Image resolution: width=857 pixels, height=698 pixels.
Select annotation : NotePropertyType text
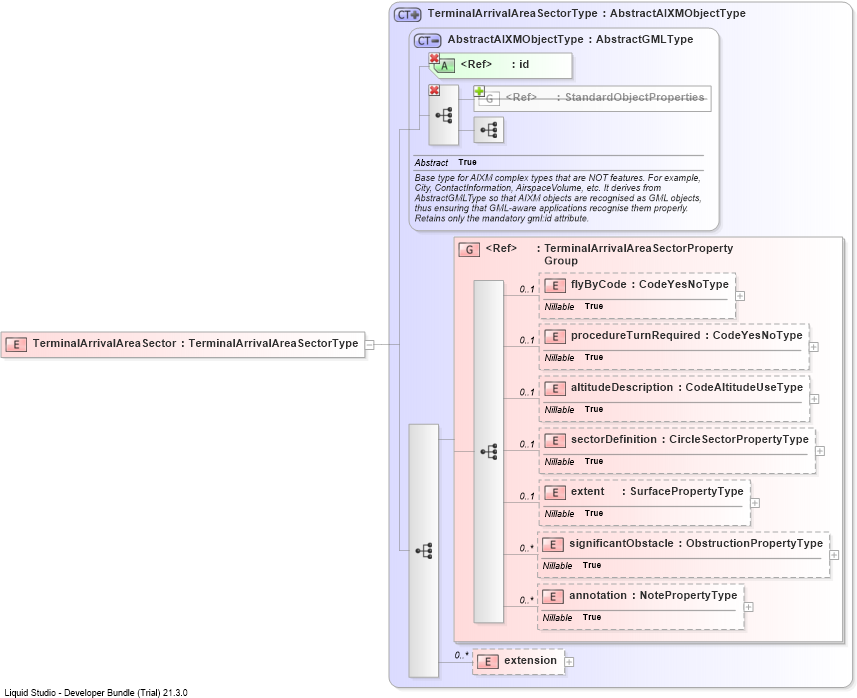coord(653,595)
